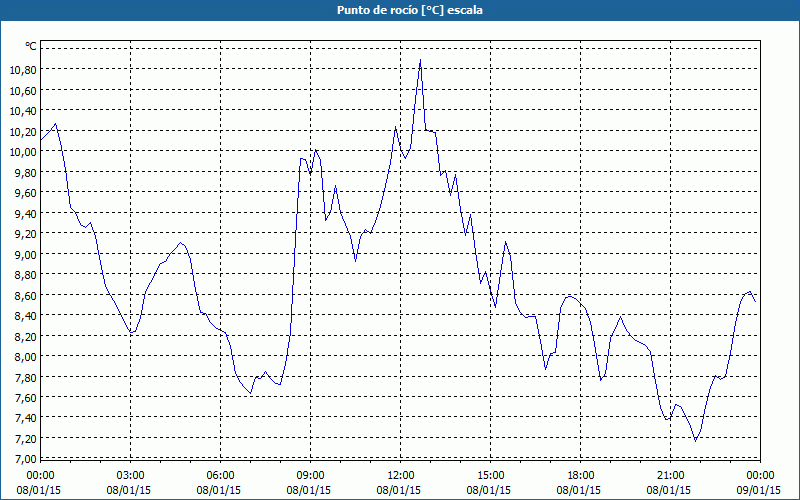This screenshot has width=800, height=500.
Task: Click the '7,80' y-axis value
Action: point(26,377)
